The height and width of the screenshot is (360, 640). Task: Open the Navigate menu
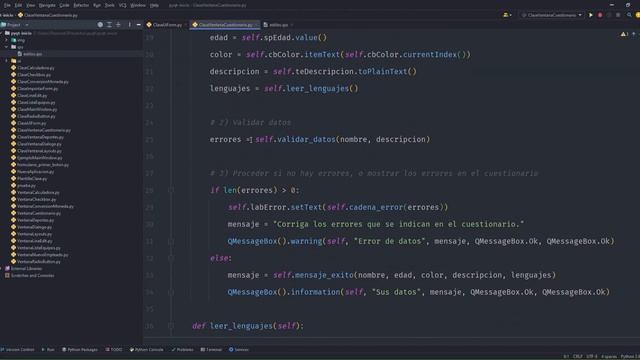(47, 5)
